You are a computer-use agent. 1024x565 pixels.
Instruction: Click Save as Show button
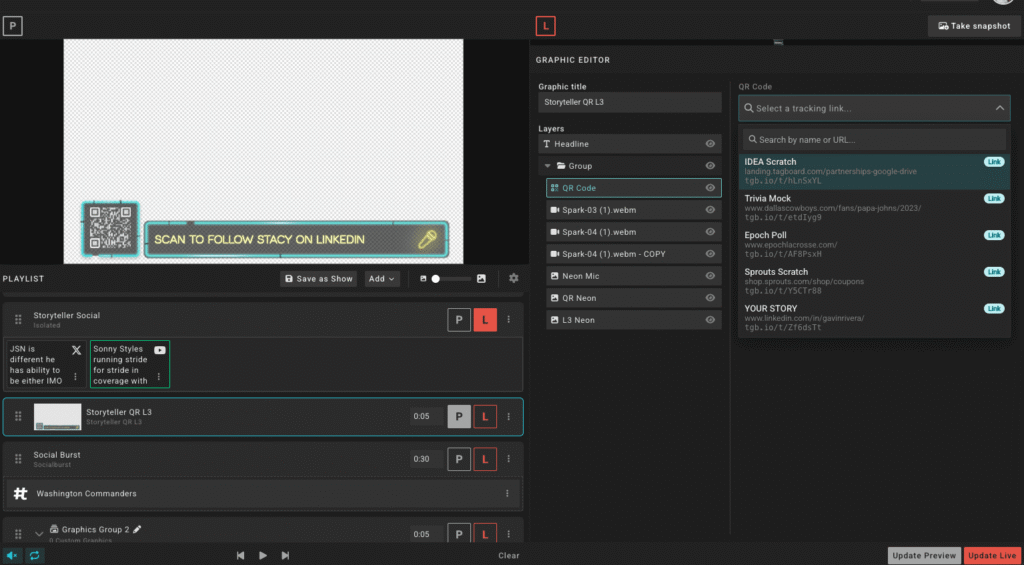(319, 279)
